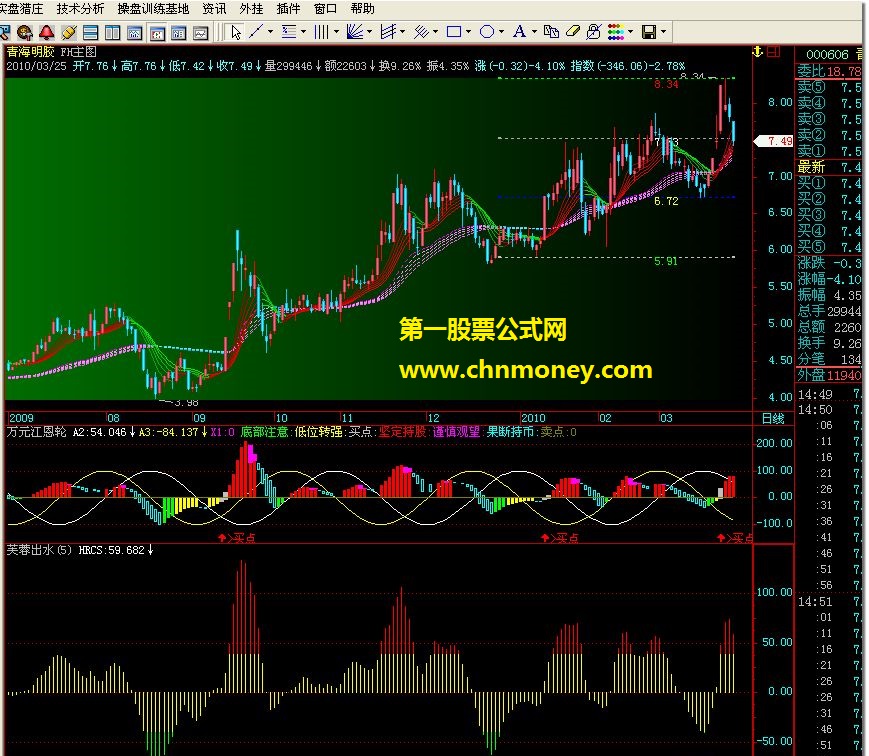Click the 青海明胶 FH主图 title
This screenshot has height=756, width=869.
tap(52, 52)
